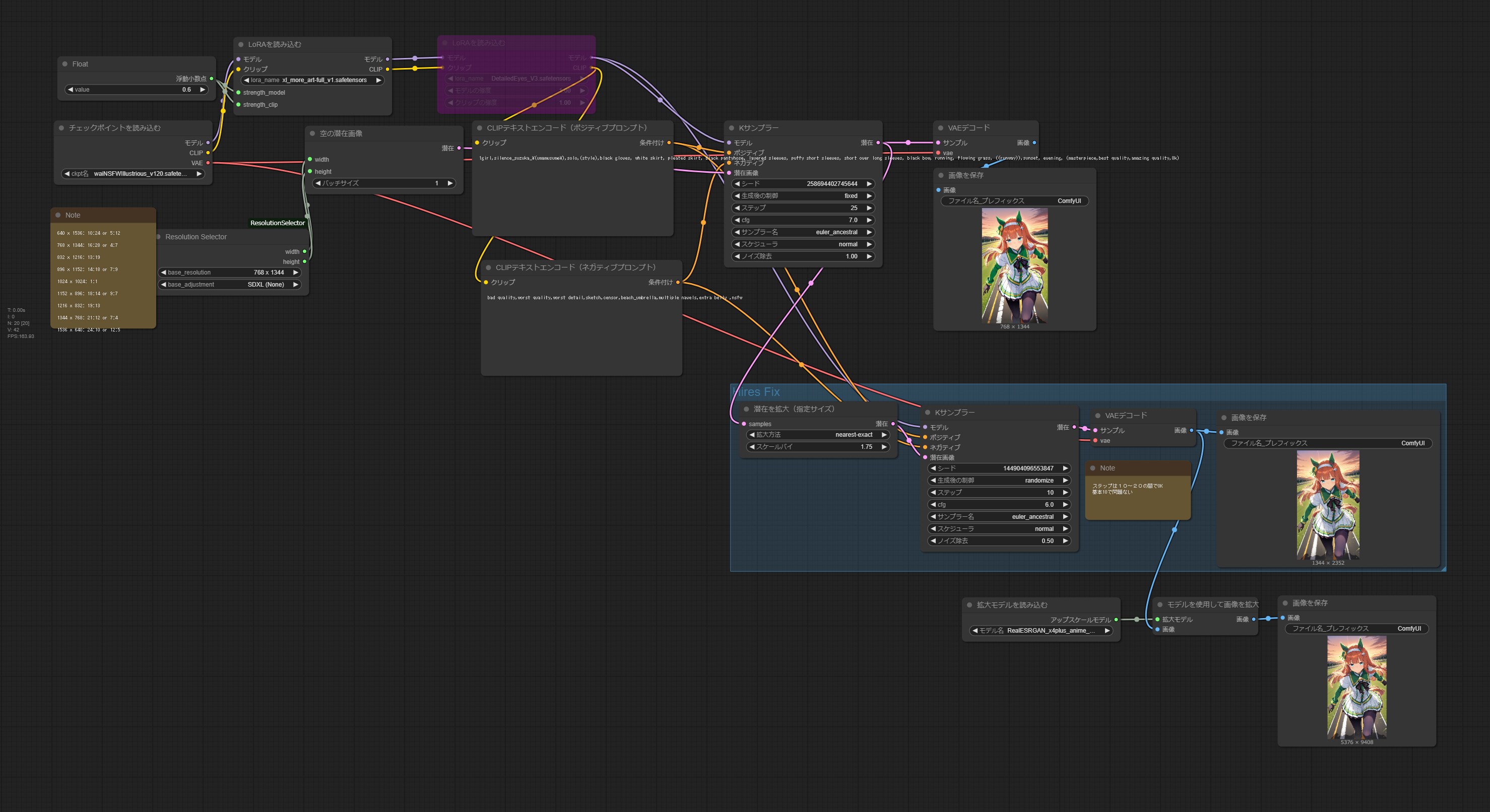Increase Float value 0.6 with right arrow

203,90
